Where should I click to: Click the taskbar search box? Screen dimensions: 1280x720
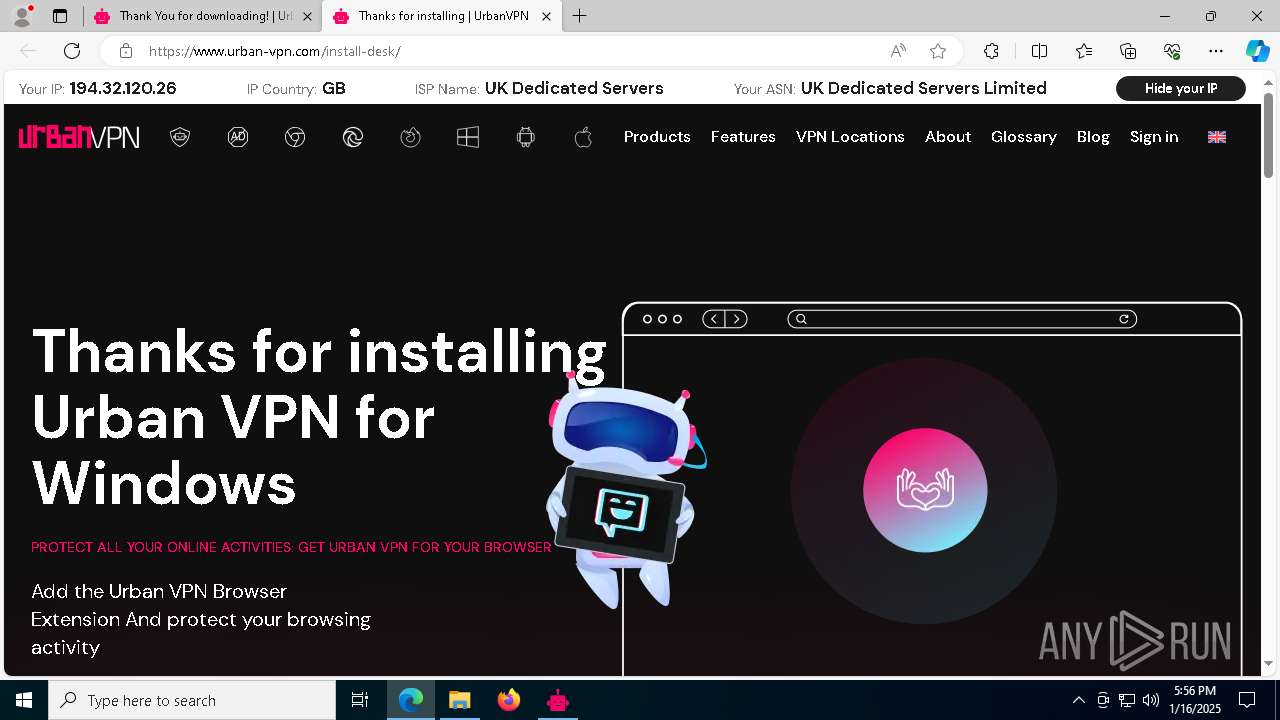click(x=192, y=700)
